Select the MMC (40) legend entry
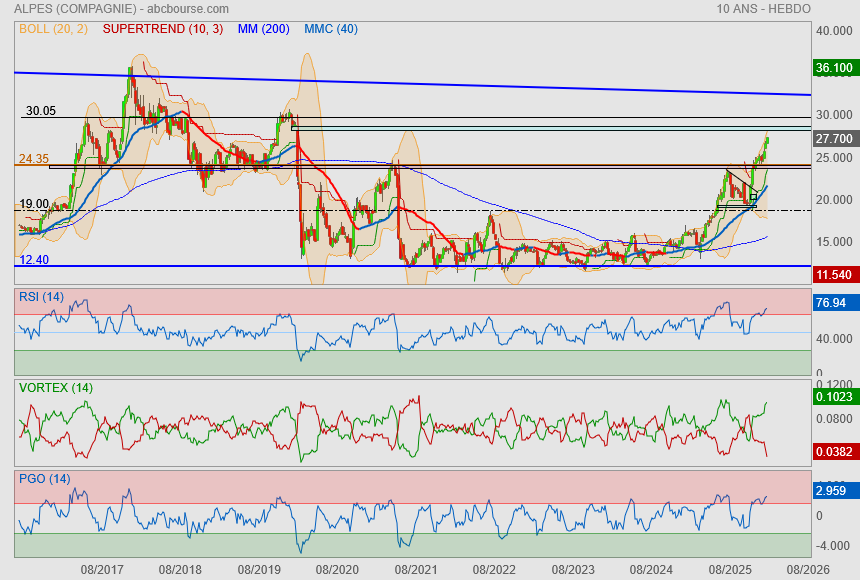Screen dimensions: 860x580 point(330,29)
